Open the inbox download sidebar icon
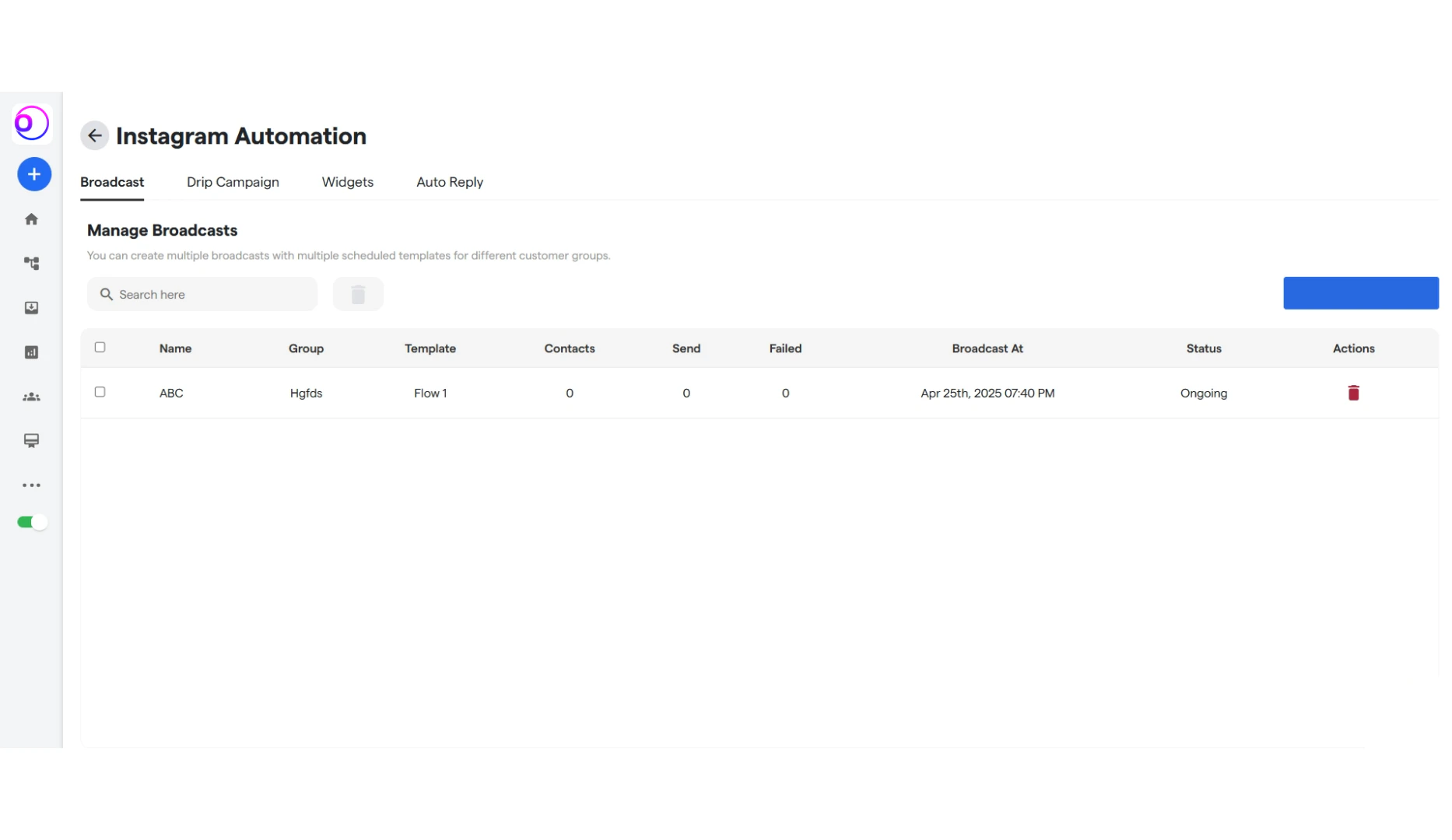1452x840 pixels. [x=31, y=308]
